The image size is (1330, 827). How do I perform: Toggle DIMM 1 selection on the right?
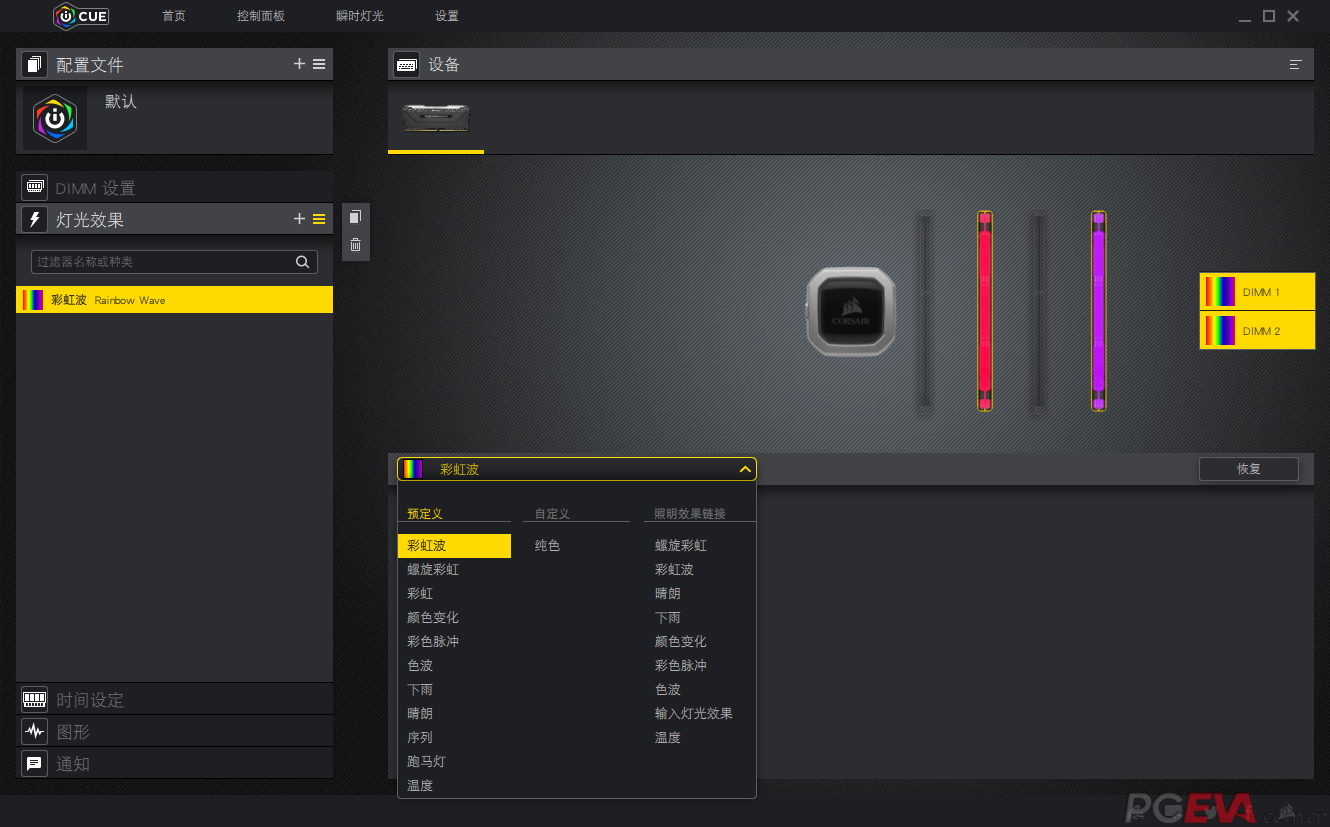click(1257, 291)
